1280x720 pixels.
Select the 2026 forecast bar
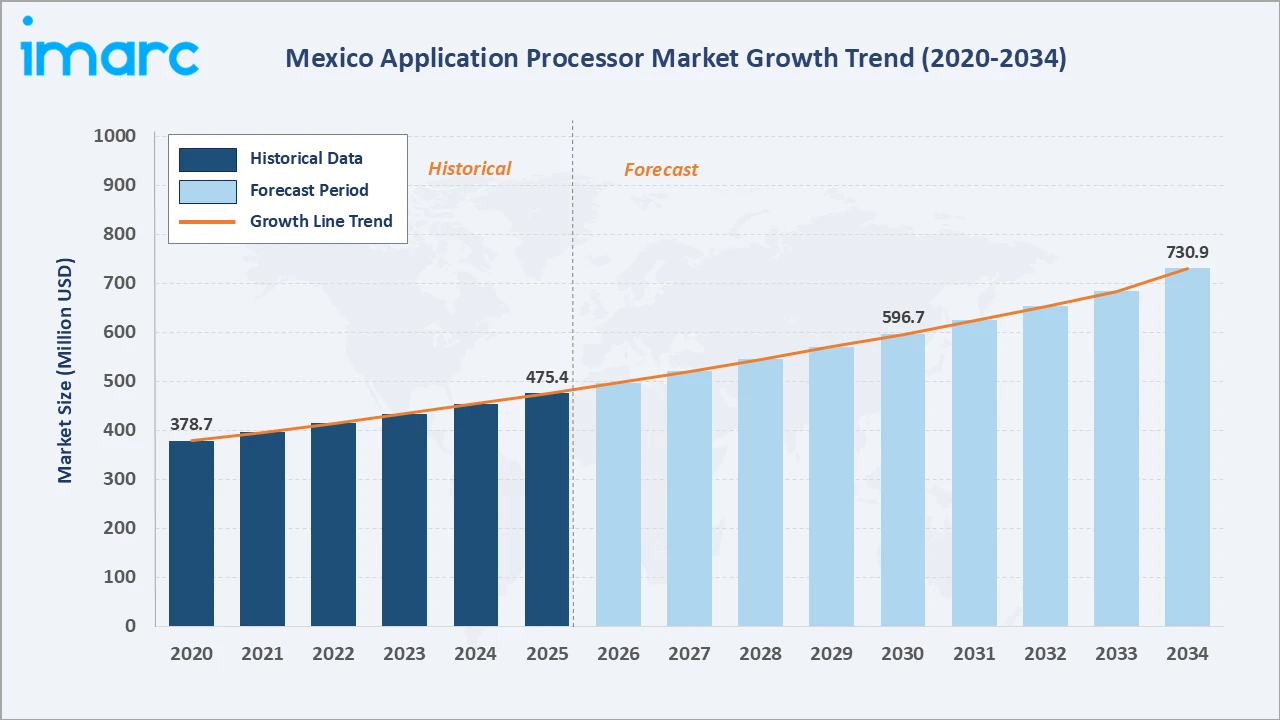618,504
